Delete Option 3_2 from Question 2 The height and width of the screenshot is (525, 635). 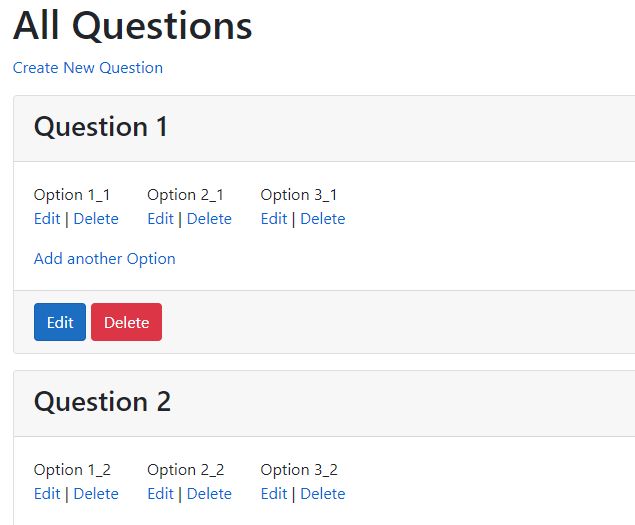pyautogui.click(x=323, y=494)
